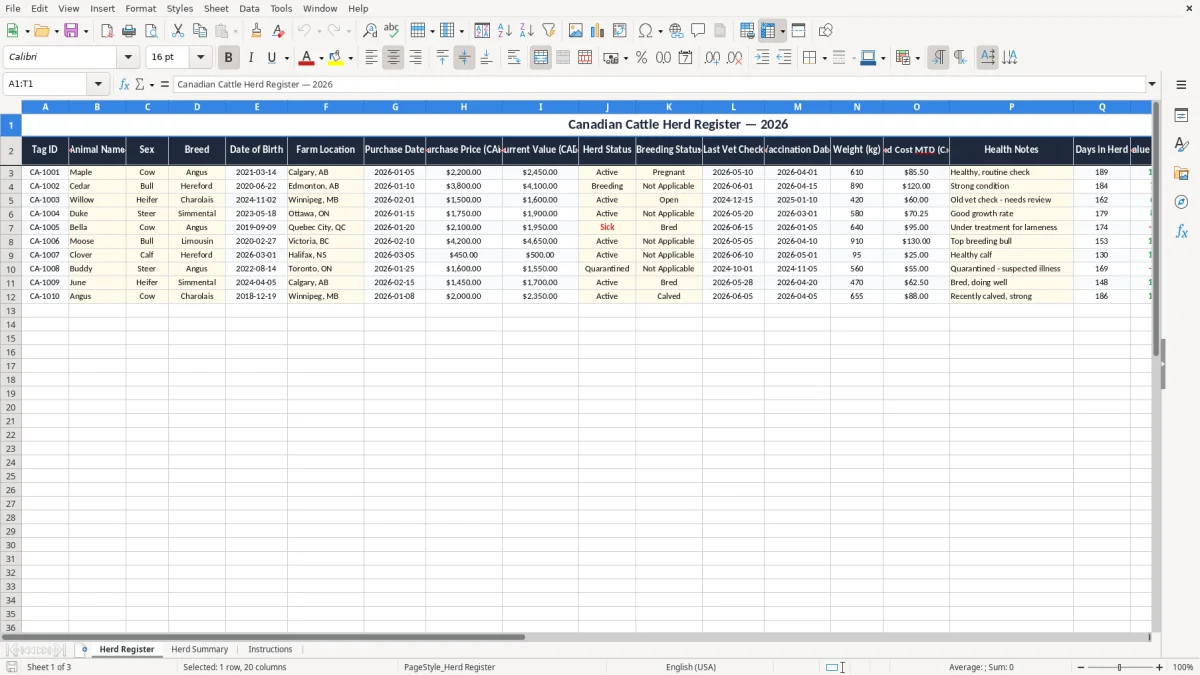Select column header P

[x=1011, y=106]
